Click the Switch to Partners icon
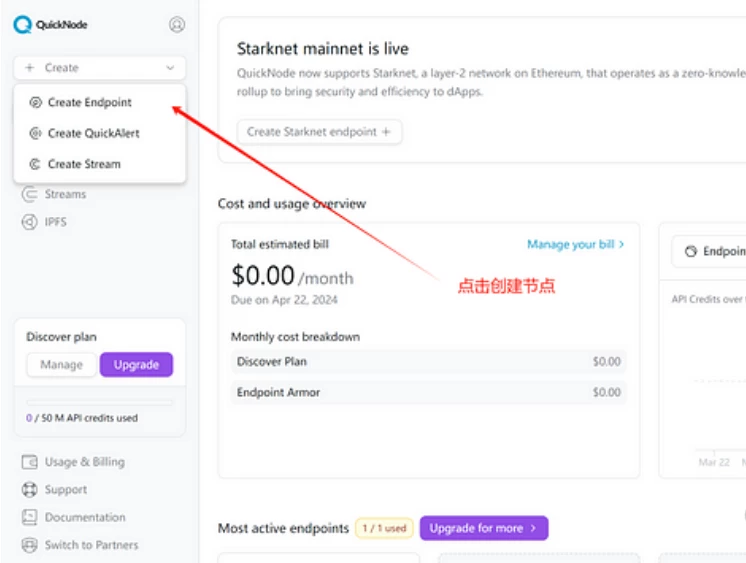 29,545
